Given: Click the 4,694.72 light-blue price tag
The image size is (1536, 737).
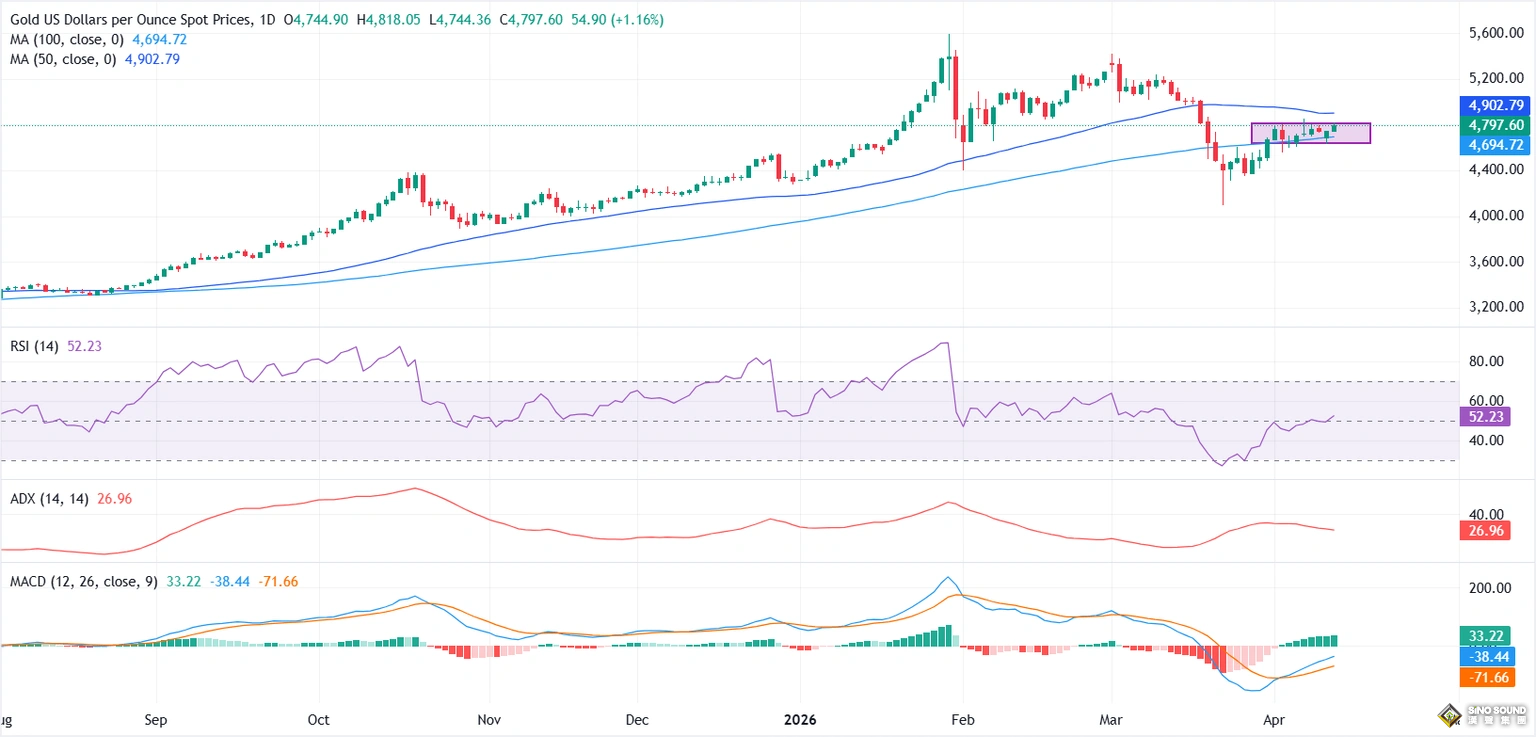Looking at the screenshot, I should [x=1495, y=145].
